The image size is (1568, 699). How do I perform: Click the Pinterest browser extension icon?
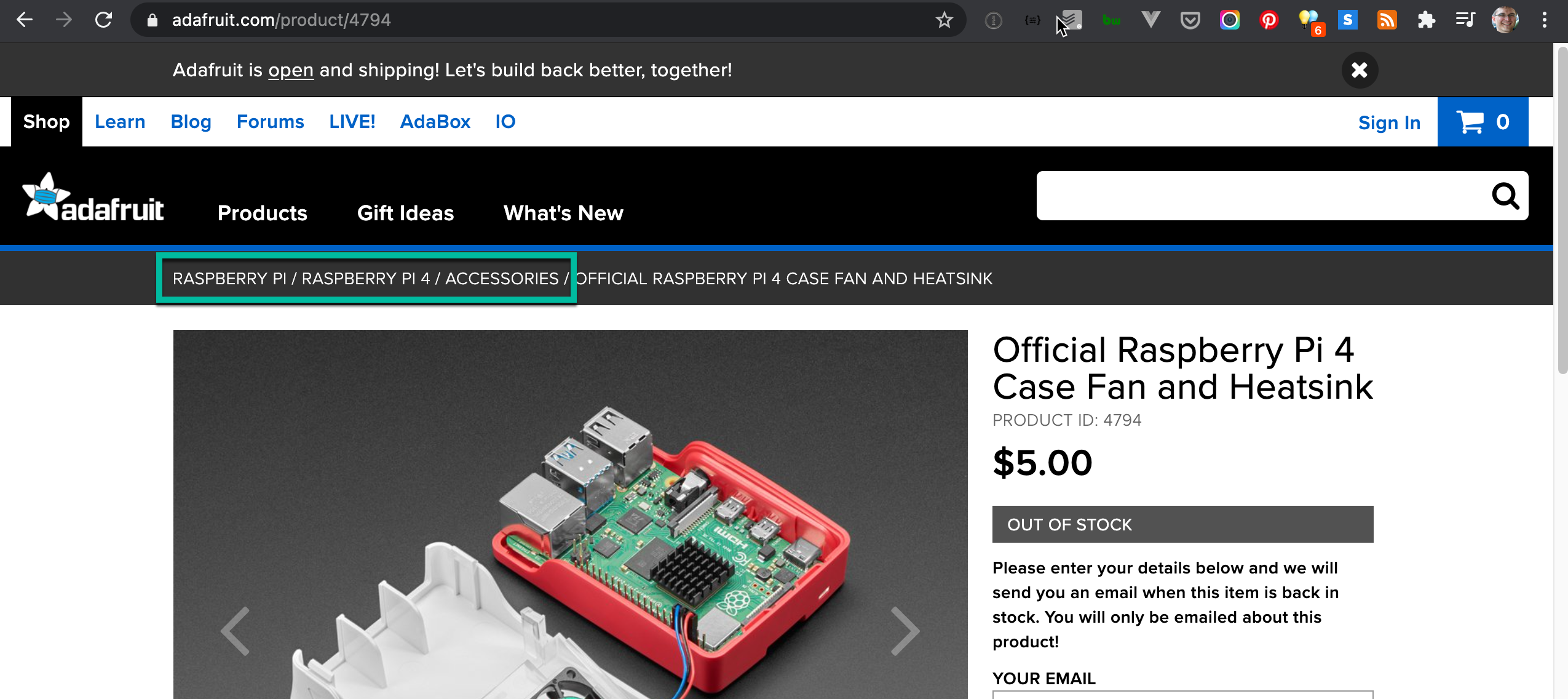coord(1268,20)
